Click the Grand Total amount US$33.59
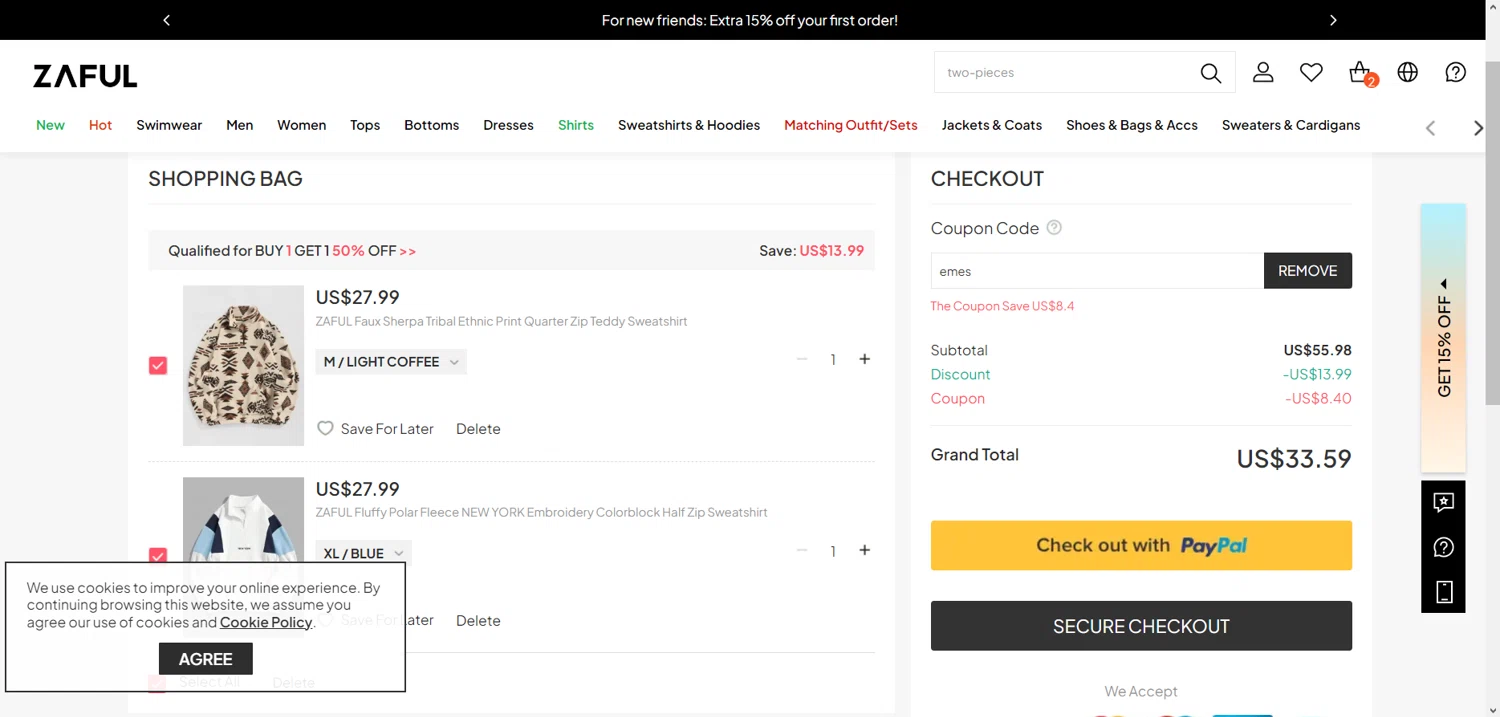Screen dimensions: 1500x717 (x=1294, y=459)
